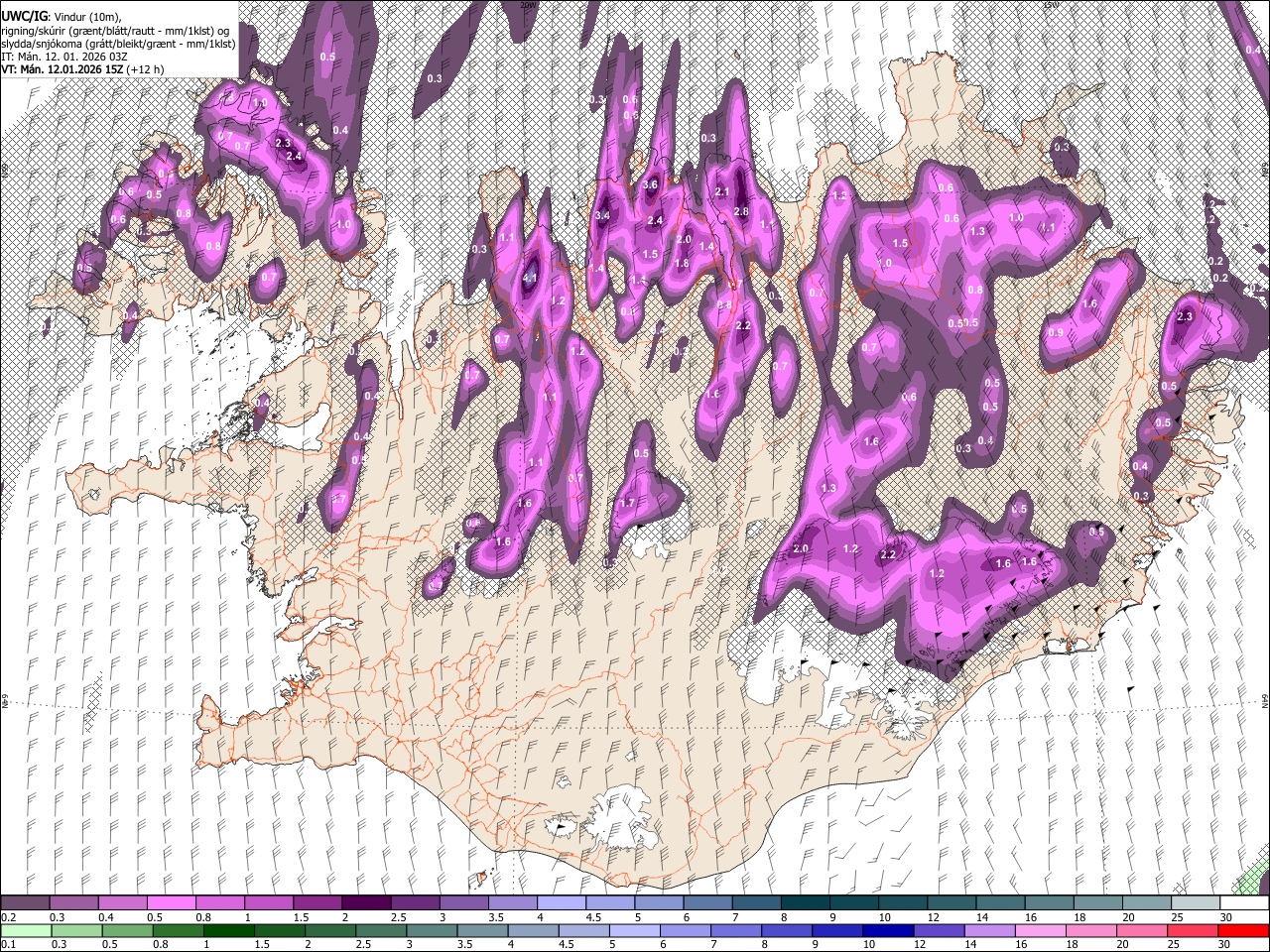Select the 14–16 light purple swatch, lower legend row

tap(990, 930)
